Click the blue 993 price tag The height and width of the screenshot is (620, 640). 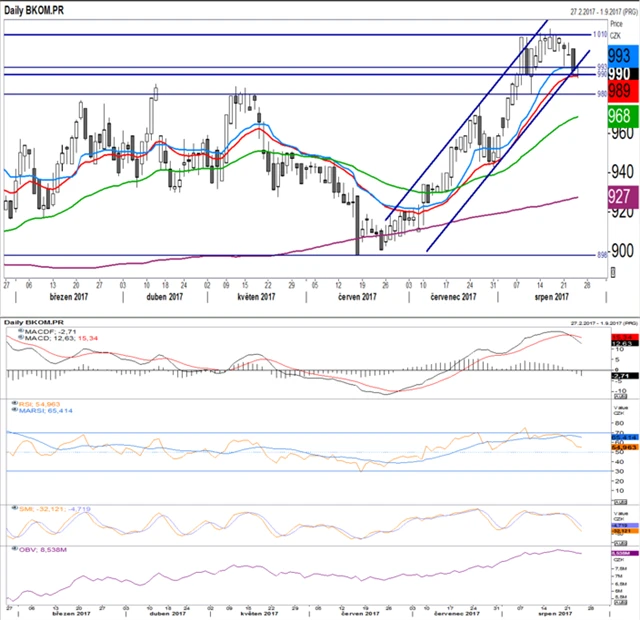point(618,56)
